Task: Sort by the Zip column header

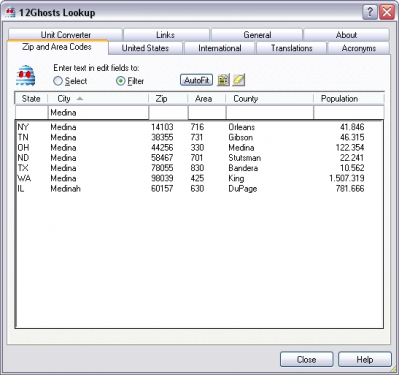Action: pos(168,99)
